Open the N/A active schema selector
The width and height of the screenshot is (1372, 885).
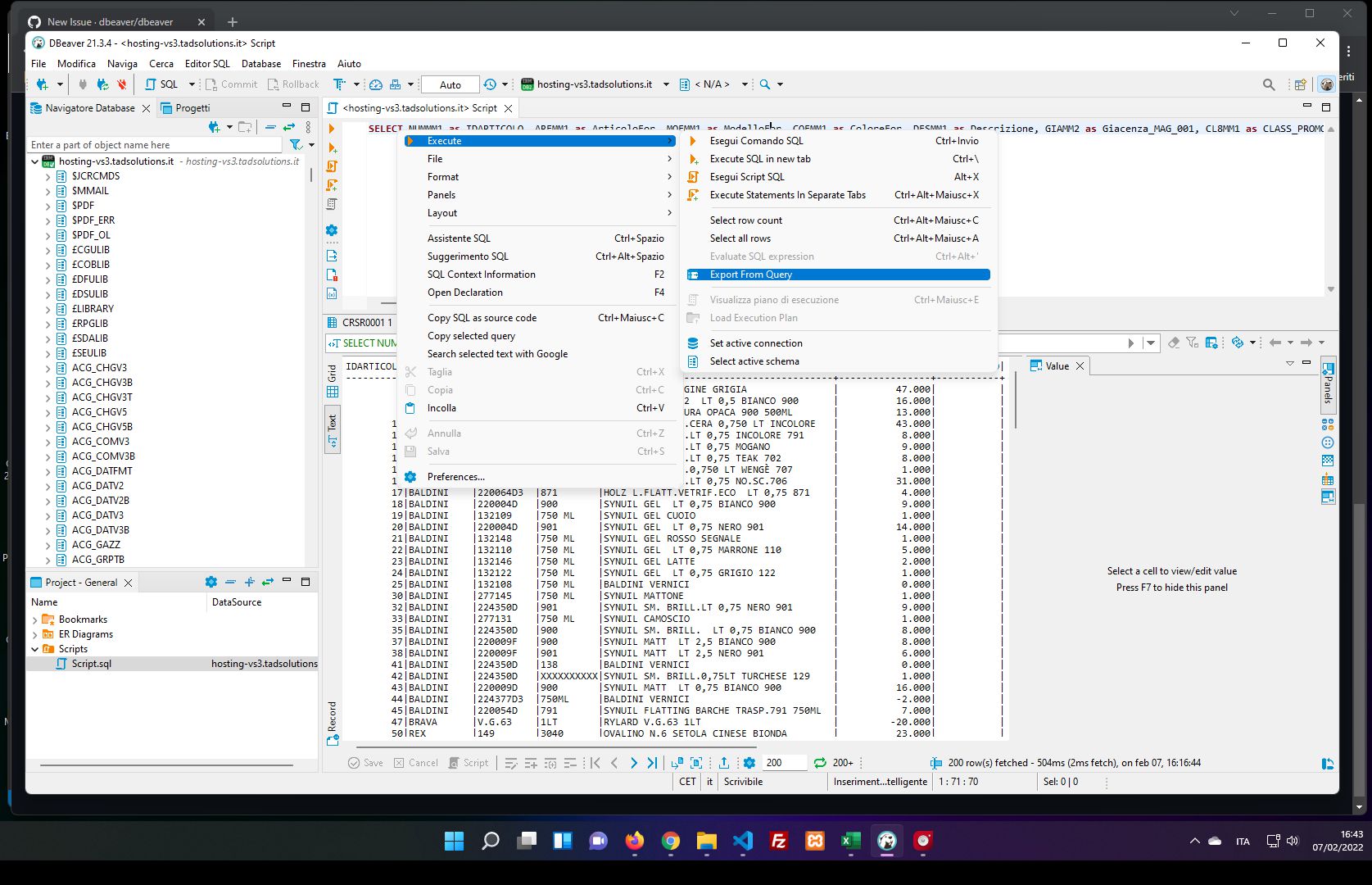click(713, 84)
